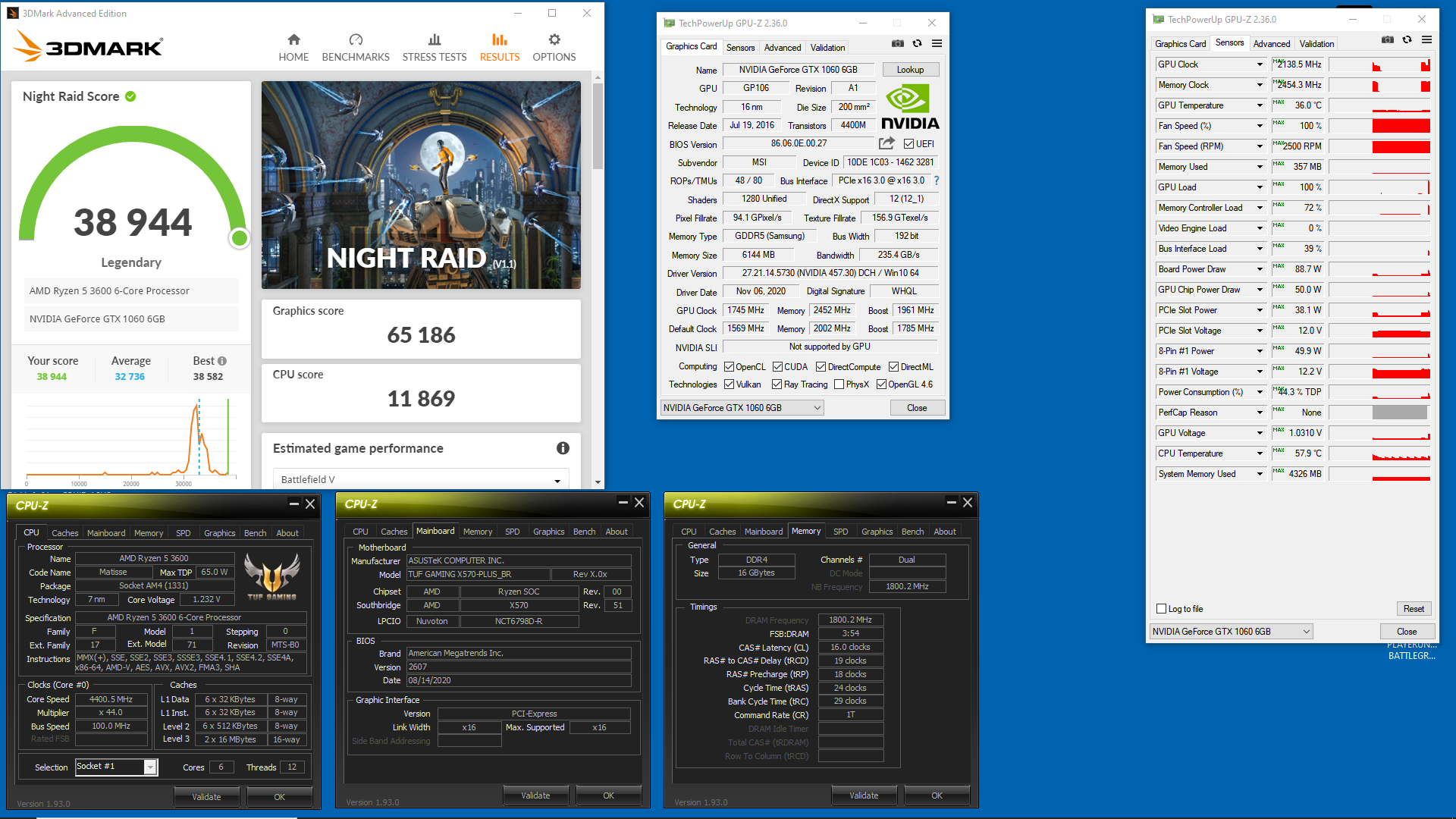Refresh GPU-Z Graphics Card window
This screenshot has height=819, width=1456.
(x=917, y=44)
